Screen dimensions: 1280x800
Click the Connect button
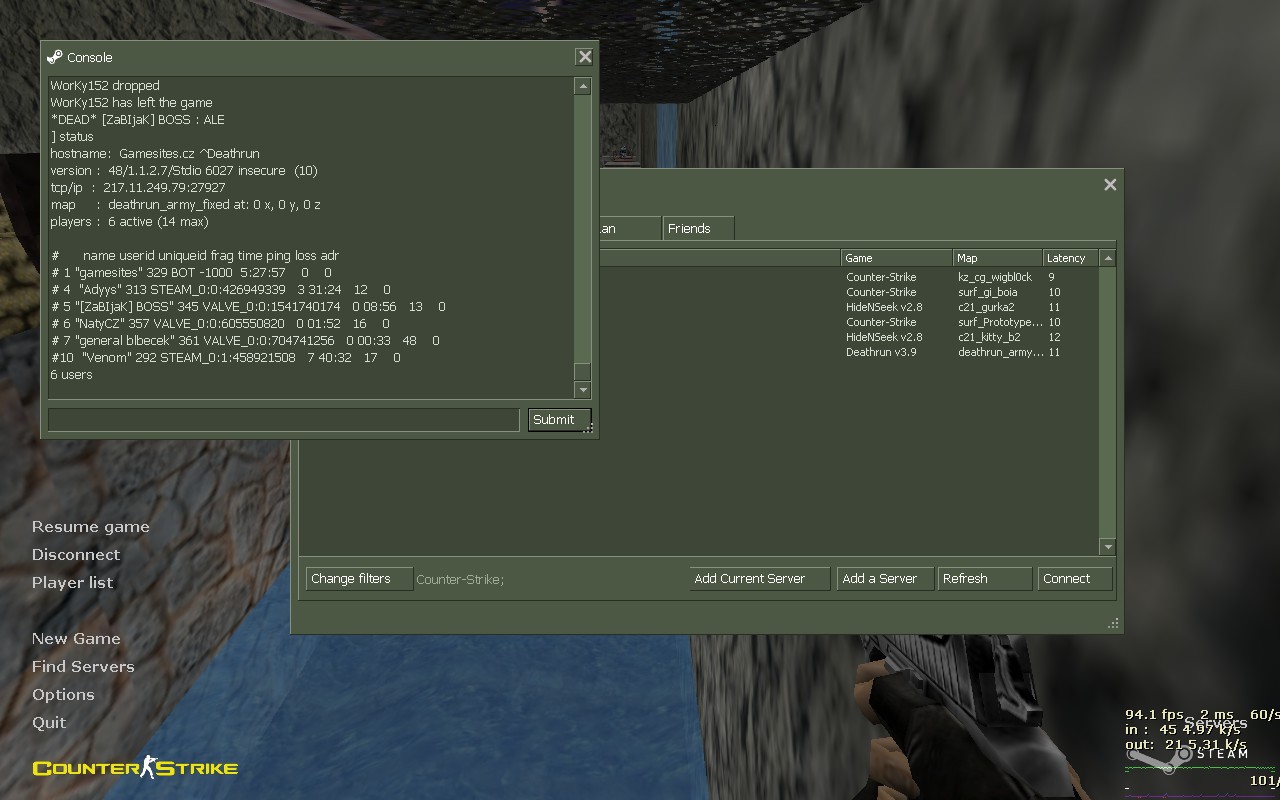pos(1075,579)
